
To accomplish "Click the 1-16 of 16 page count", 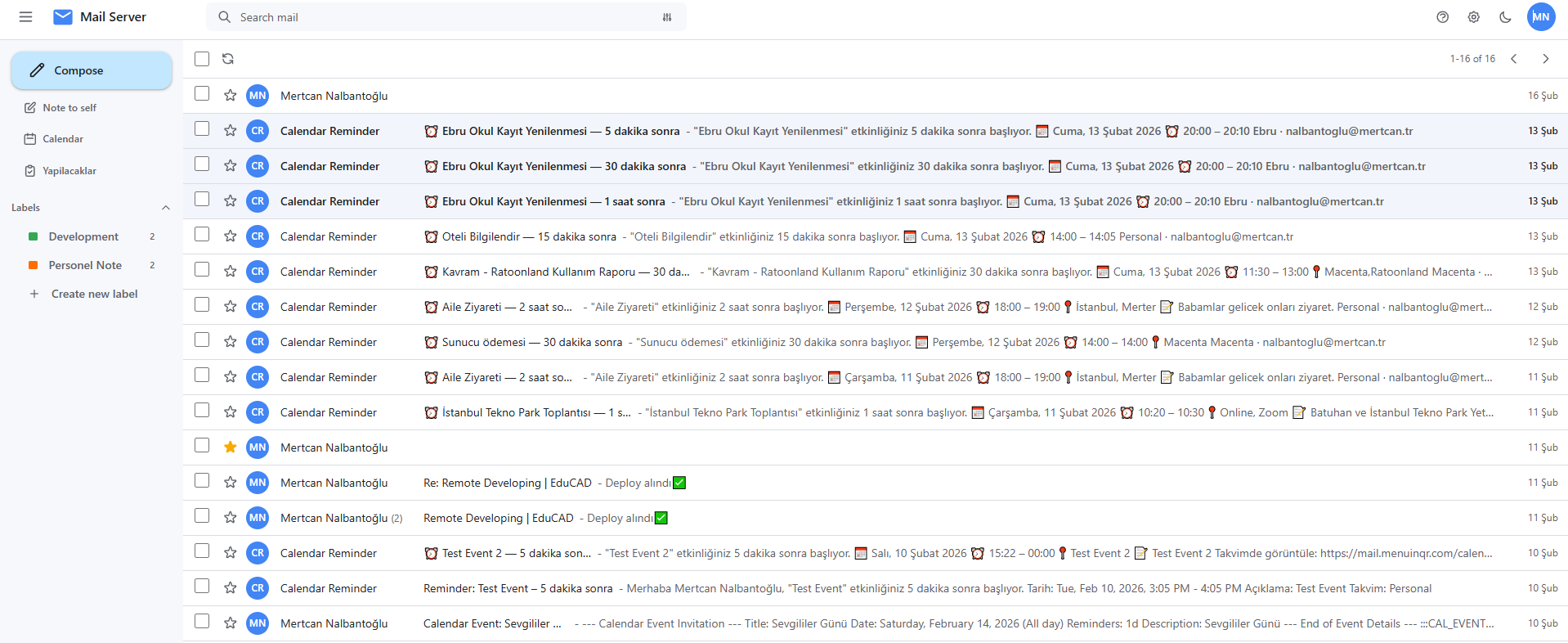I will pyautogui.click(x=1472, y=59).
